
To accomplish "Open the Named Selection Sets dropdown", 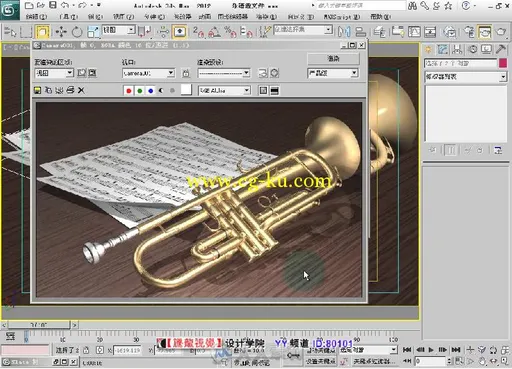I will [303, 30].
